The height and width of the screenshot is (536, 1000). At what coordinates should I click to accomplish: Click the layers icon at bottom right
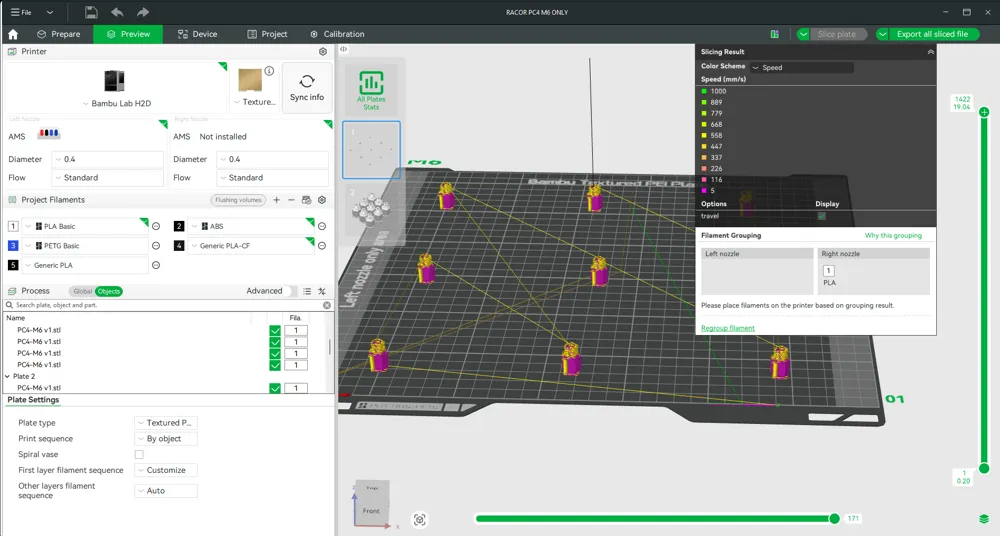(984, 518)
